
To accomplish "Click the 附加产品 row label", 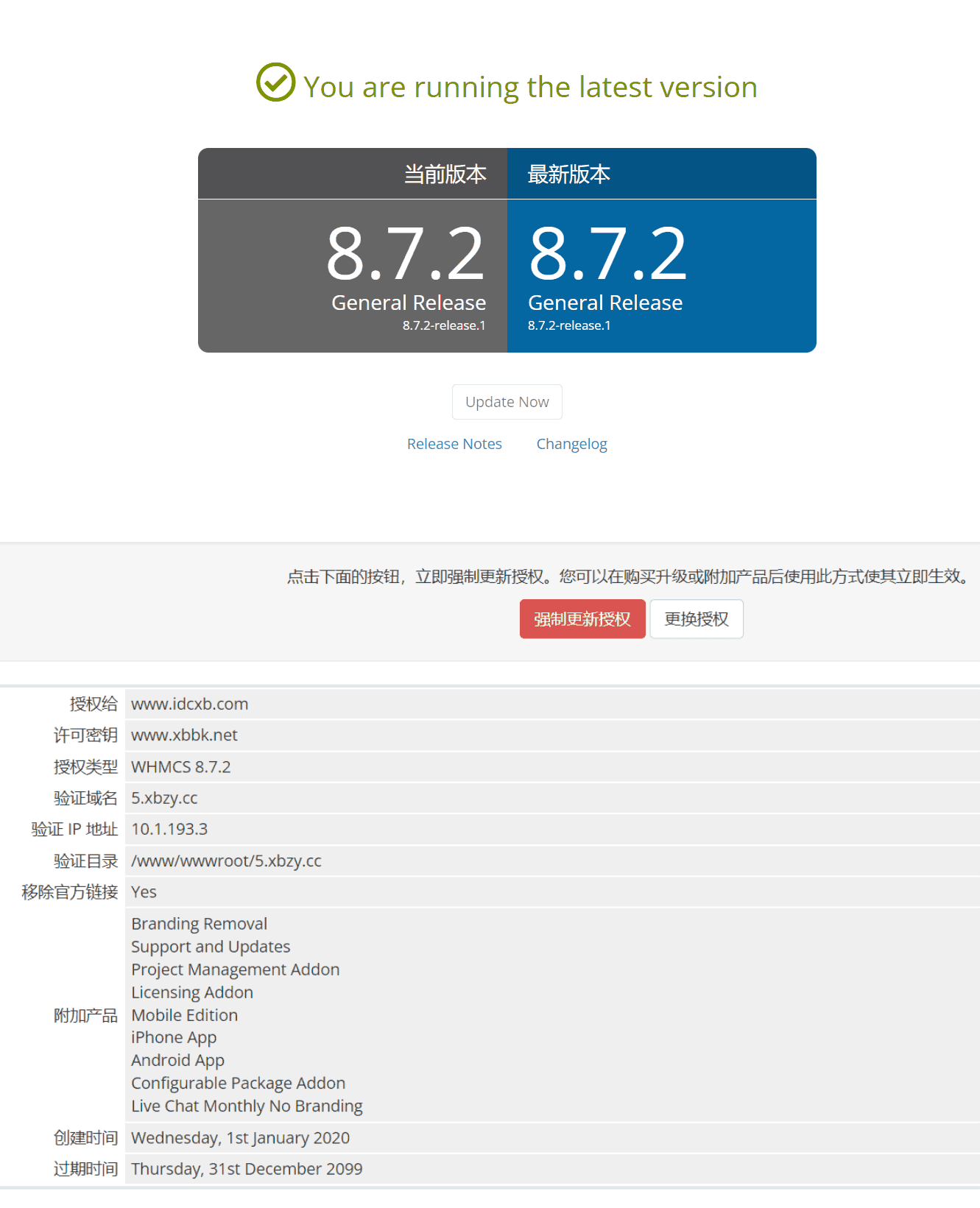I will 85,1015.
